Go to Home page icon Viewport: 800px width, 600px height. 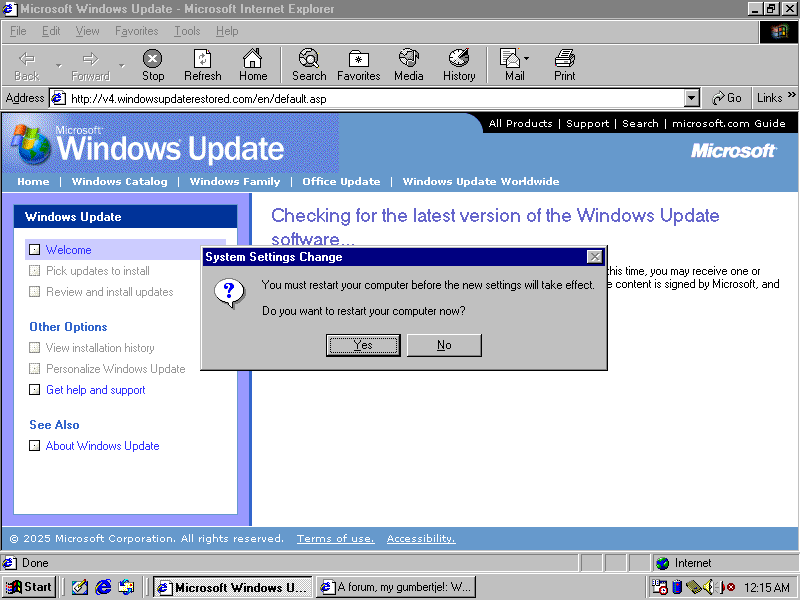point(253,60)
